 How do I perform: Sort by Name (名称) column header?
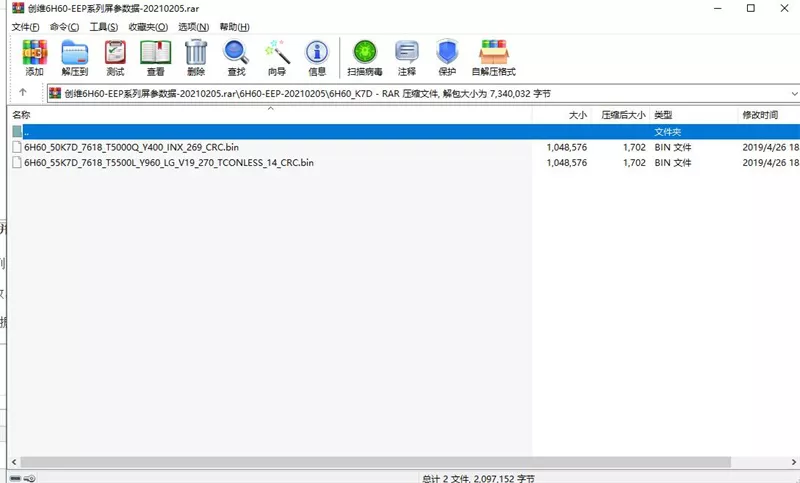coord(270,115)
